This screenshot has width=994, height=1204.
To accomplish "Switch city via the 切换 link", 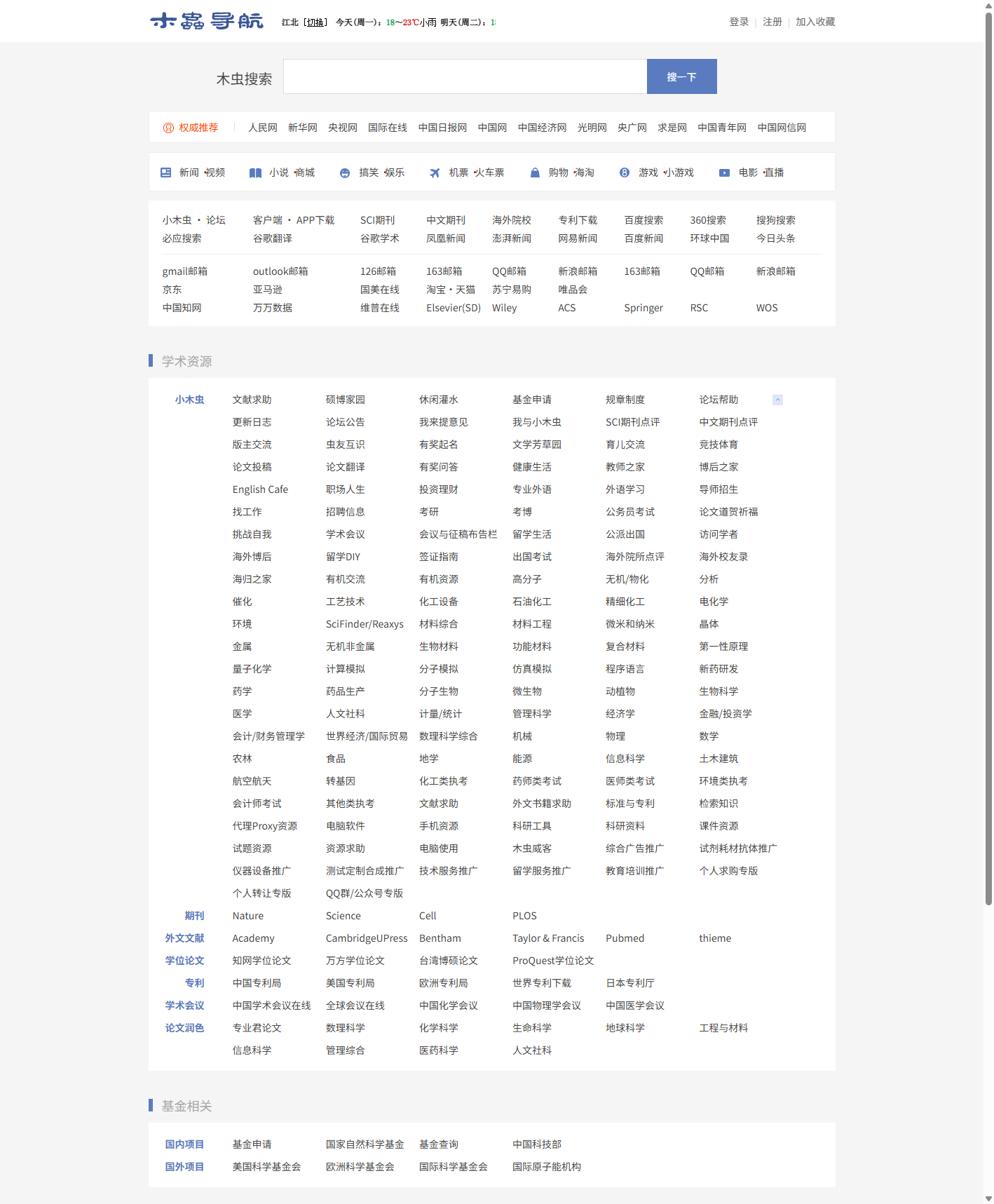I will 315,22.
